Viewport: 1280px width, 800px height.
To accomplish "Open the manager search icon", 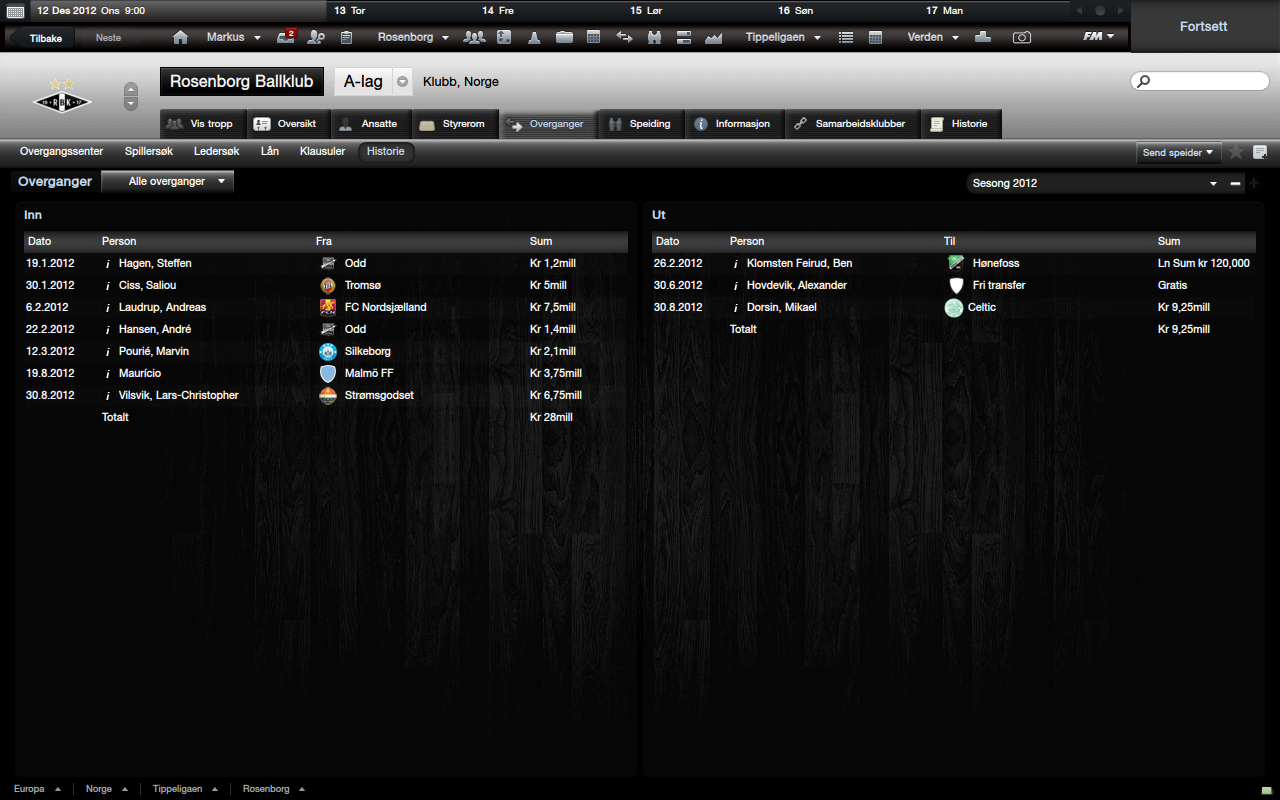I will 316,37.
